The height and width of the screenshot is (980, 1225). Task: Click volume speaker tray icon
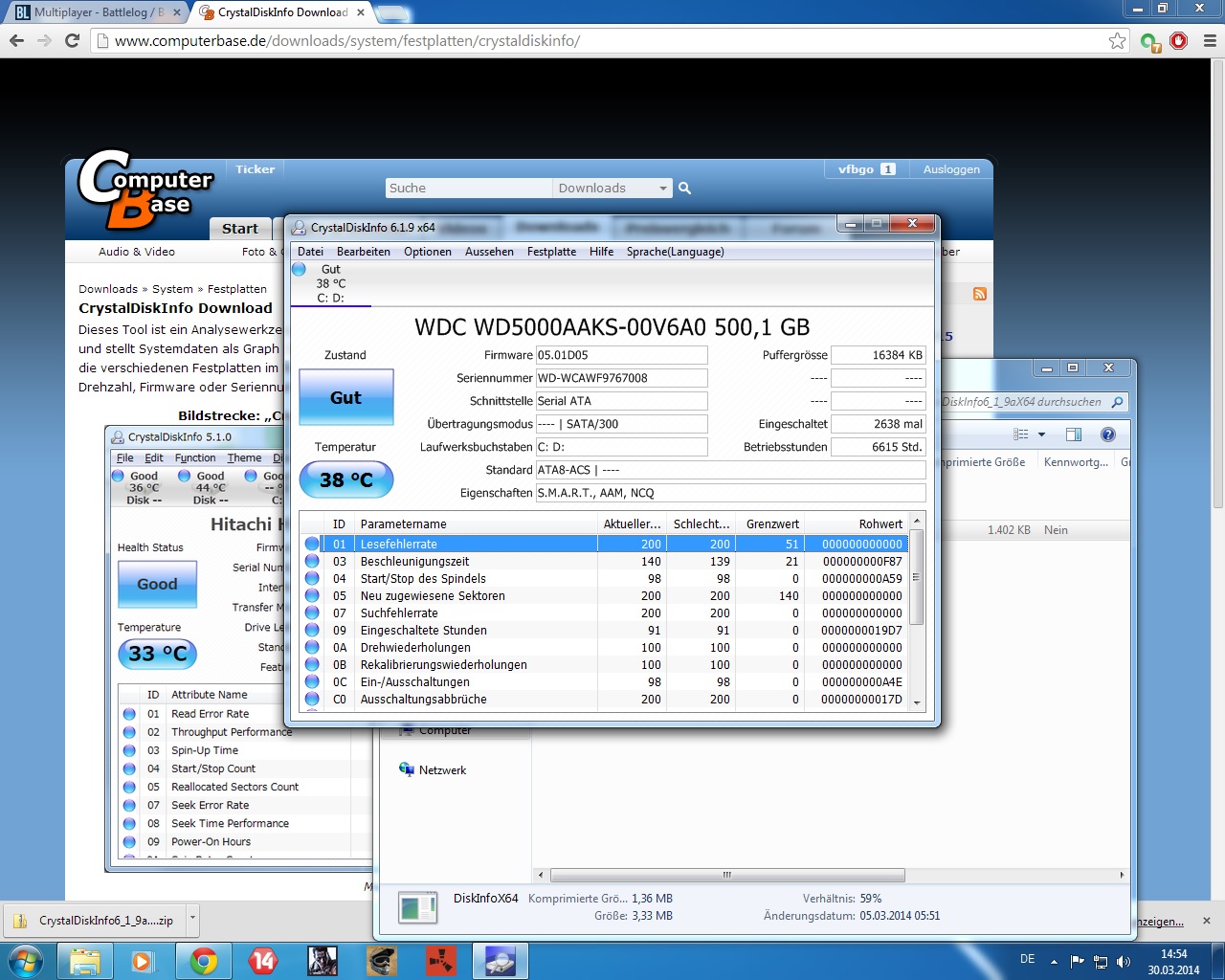pyautogui.click(x=1124, y=961)
